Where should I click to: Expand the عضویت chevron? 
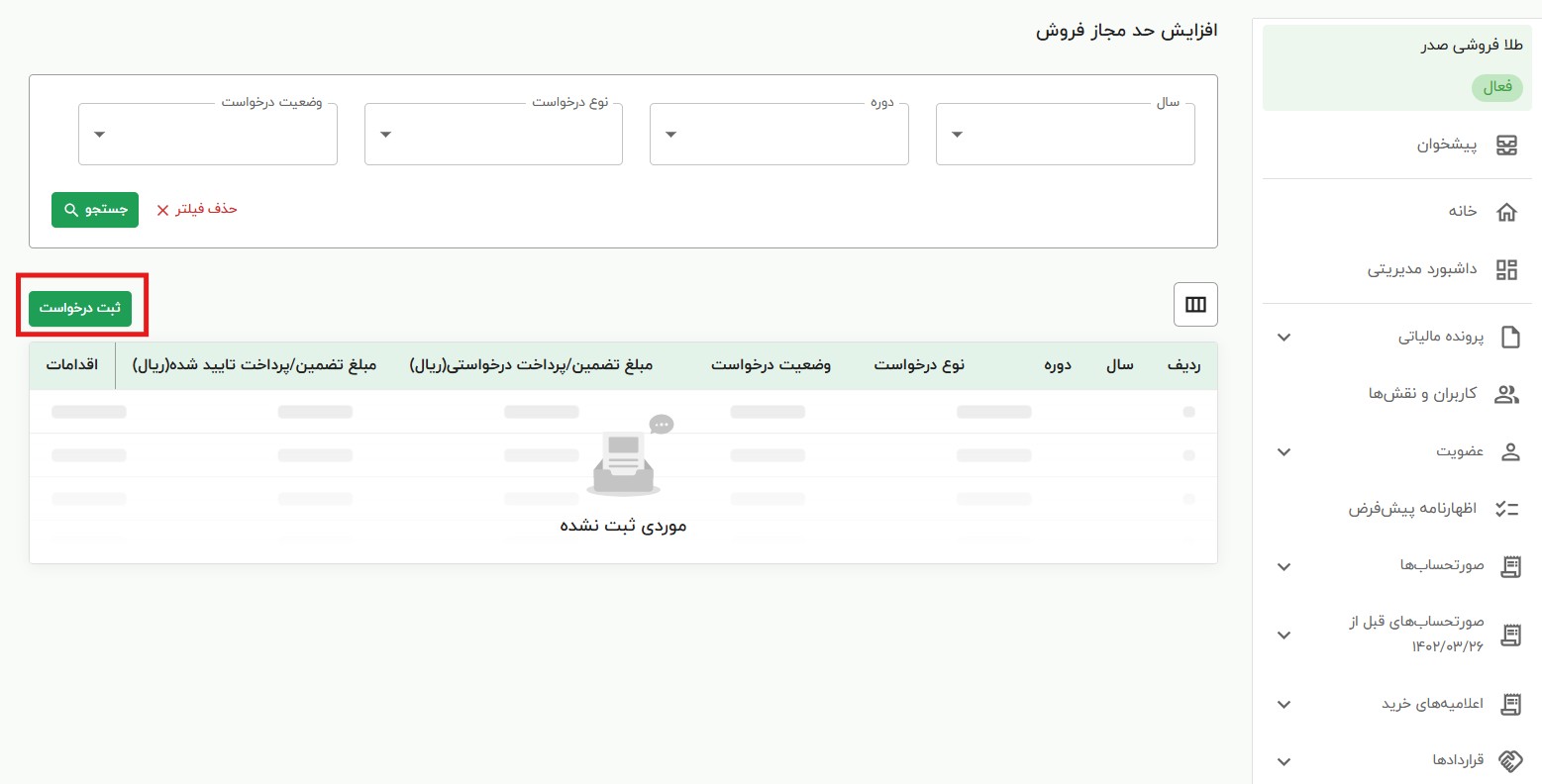coord(1284,452)
